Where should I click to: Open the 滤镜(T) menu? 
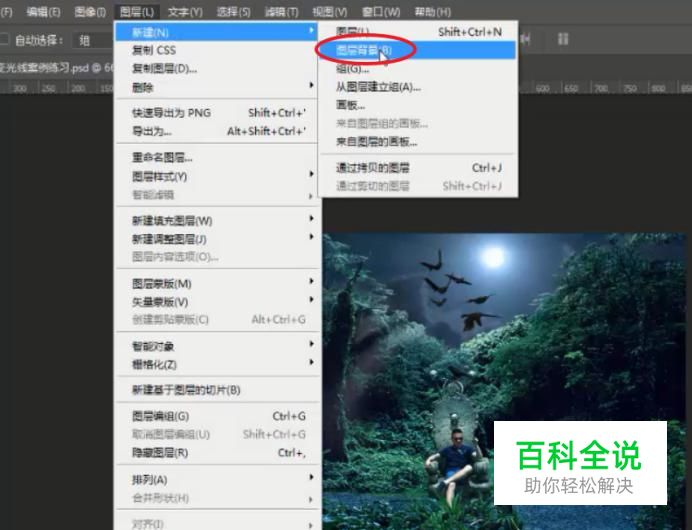pyautogui.click(x=282, y=12)
